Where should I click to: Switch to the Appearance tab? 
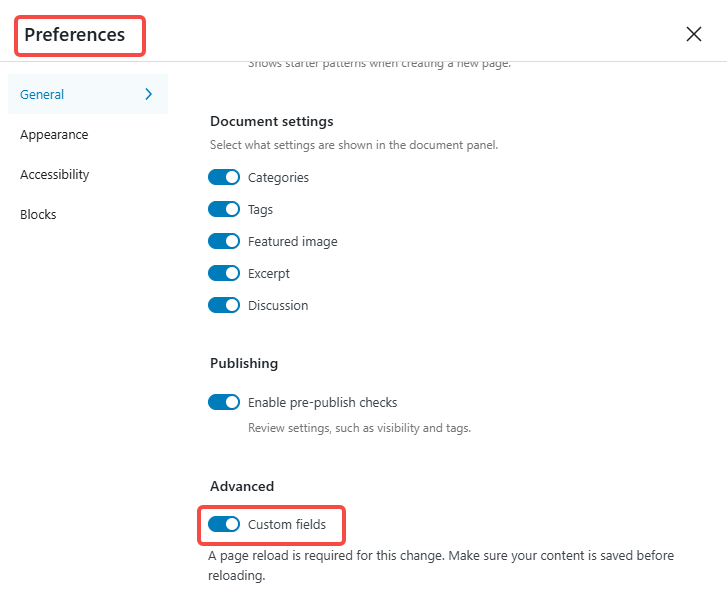(54, 134)
